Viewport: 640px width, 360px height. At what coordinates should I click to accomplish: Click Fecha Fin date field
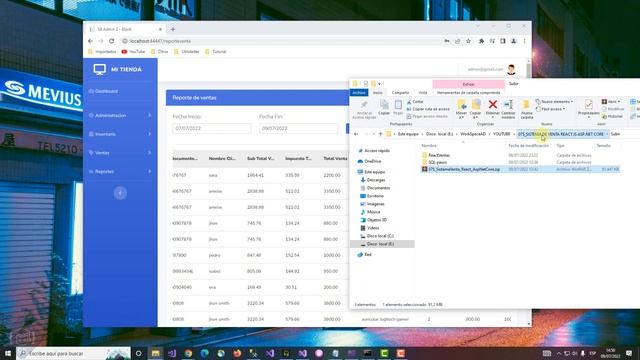click(x=298, y=128)
